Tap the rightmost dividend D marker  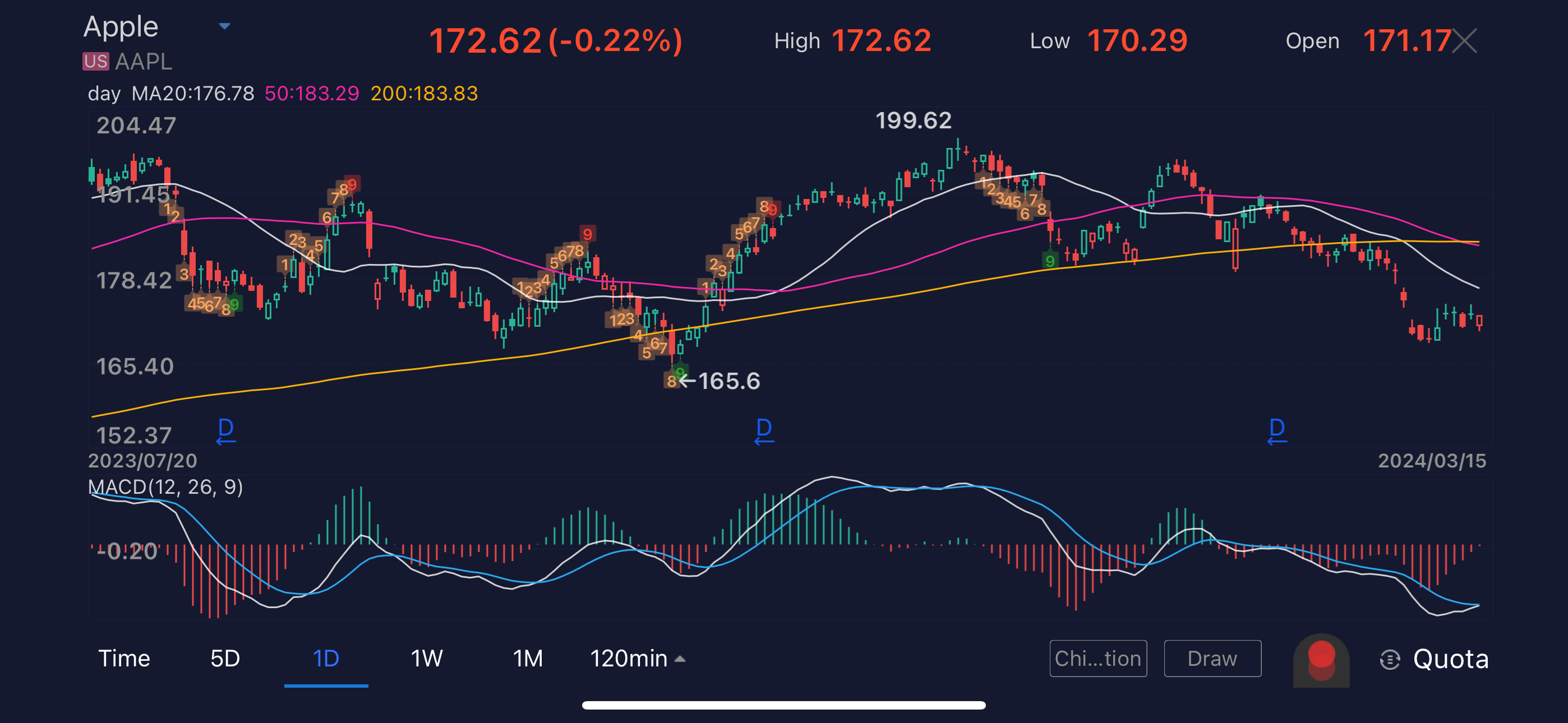pyautogui.click(x=1277, y=430)
